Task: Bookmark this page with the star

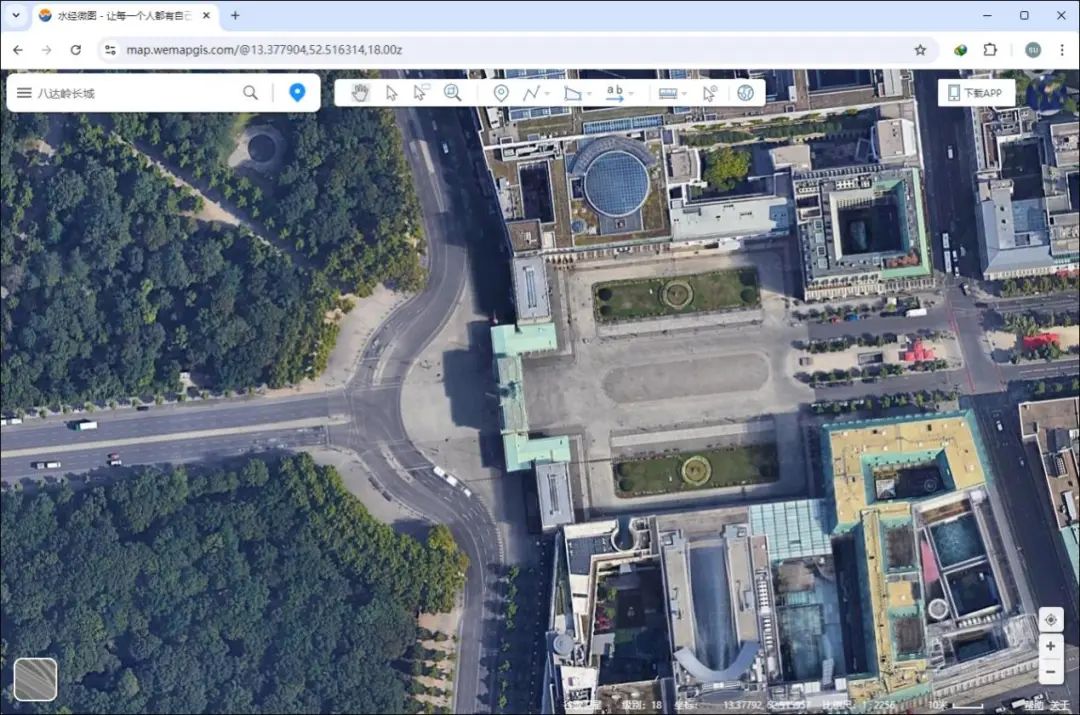Action: click(920, 50)
